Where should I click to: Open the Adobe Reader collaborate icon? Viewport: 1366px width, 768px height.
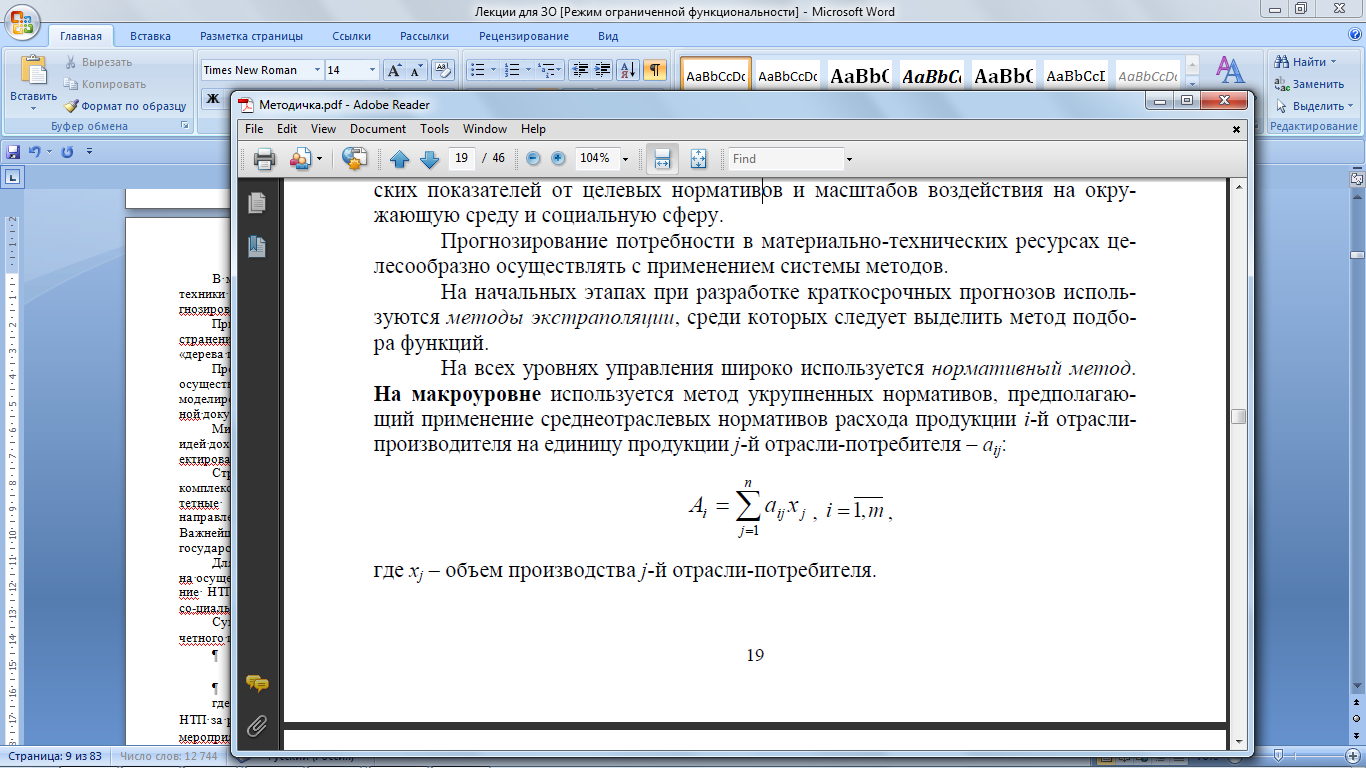[299, 159]
